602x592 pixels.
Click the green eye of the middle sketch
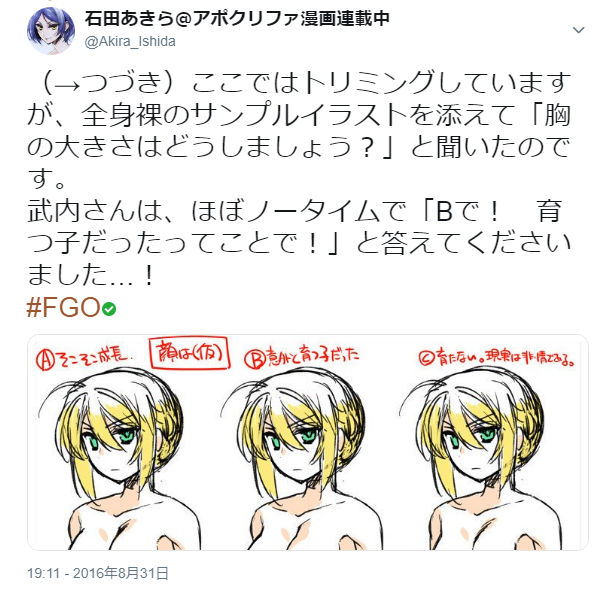(309, 436)
